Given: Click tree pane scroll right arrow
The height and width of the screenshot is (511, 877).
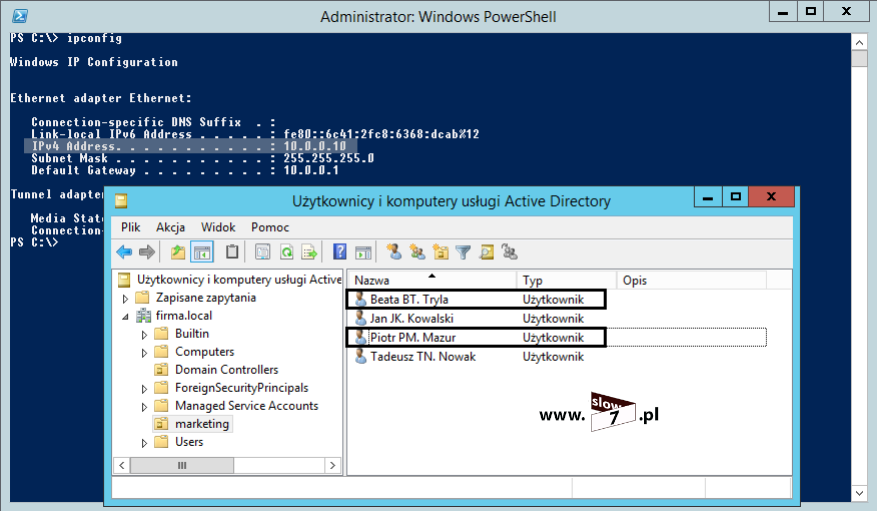Looking at the screenshot, I should [x=333, y=465].
